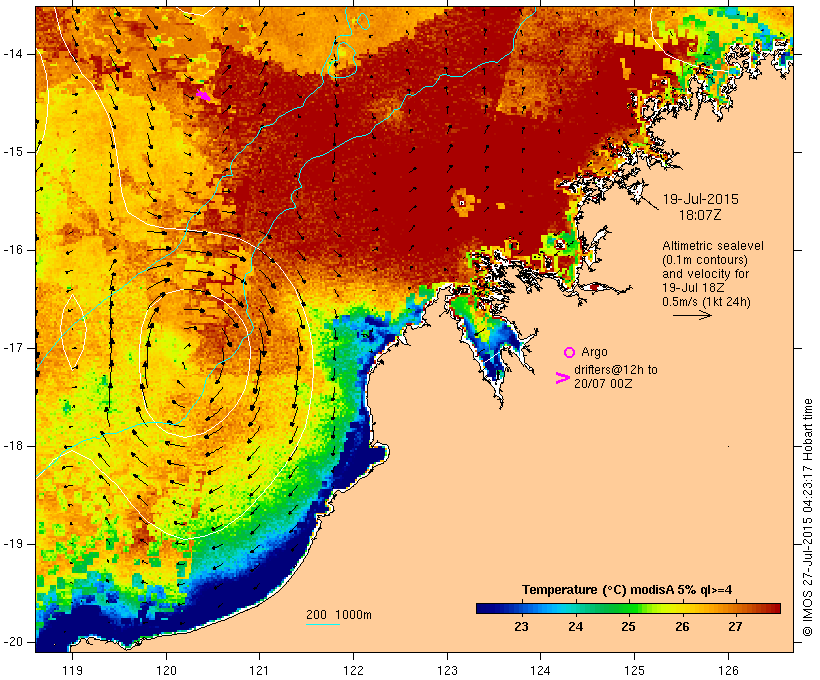The image size is (820, 680).
Task: Click the latitude label -16
Action: tap(13, 250)
